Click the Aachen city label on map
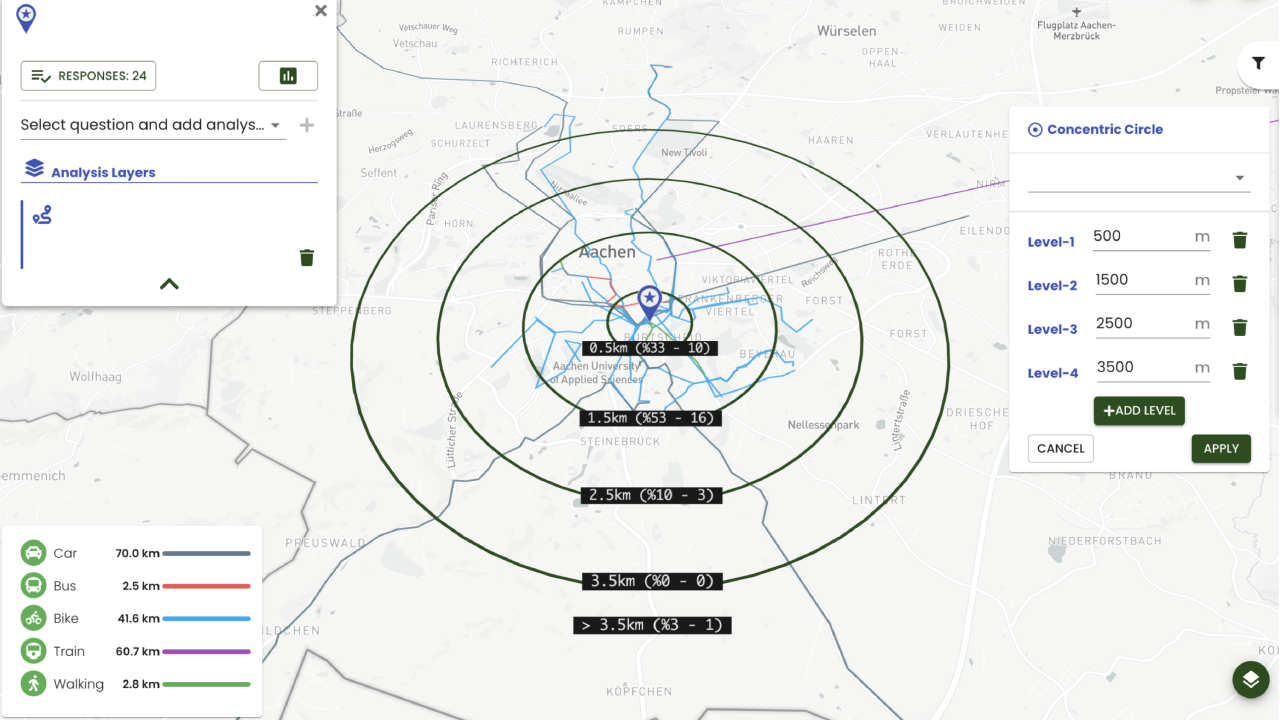1280x720 pixels. 607,252
